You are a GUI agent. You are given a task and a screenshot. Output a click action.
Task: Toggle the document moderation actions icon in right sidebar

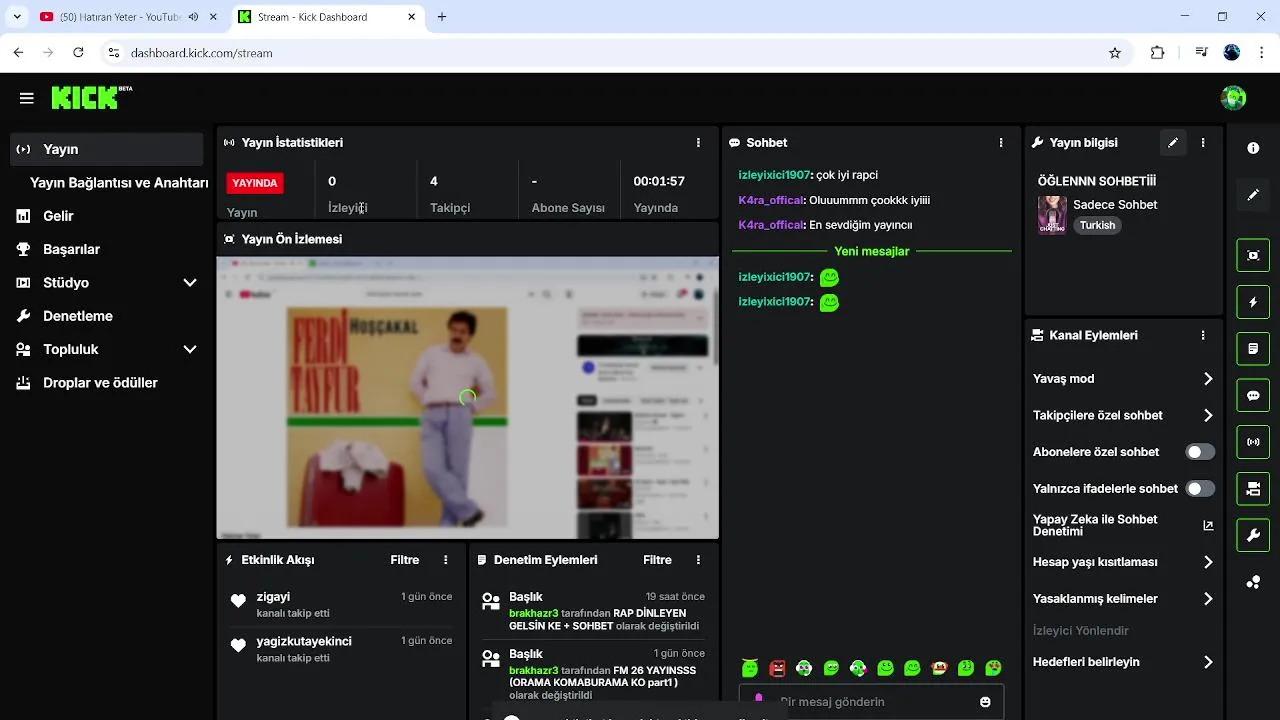click(x=1253, y=349)
